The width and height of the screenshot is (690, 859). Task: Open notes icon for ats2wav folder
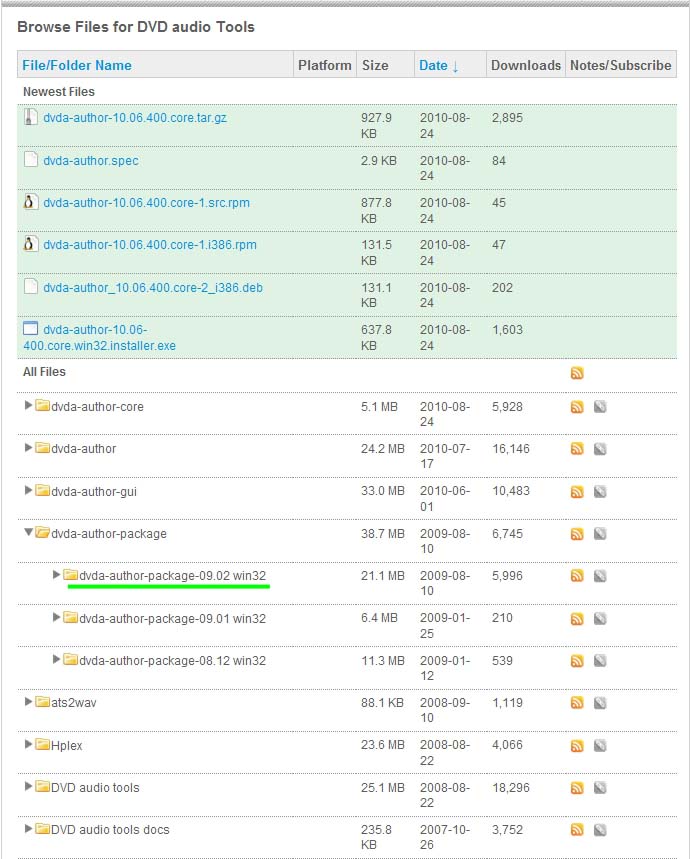(600, 703)
